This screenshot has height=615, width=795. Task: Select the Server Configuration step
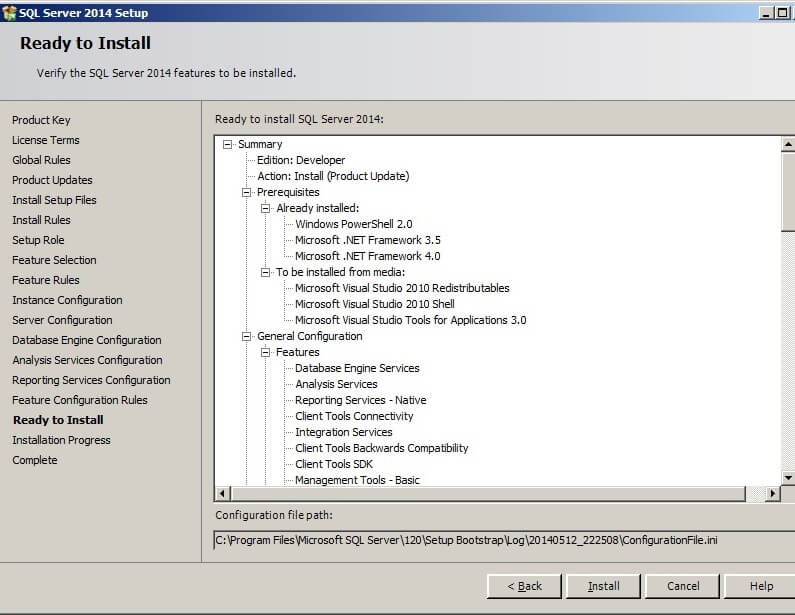click(x=62, y=320)
